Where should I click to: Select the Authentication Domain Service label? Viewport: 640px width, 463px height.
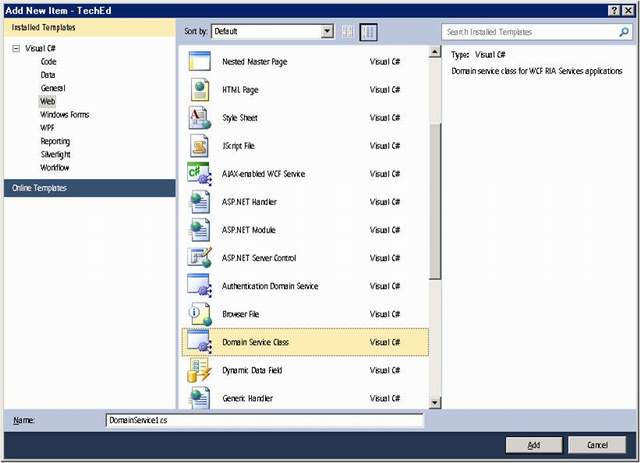(270, 286)
